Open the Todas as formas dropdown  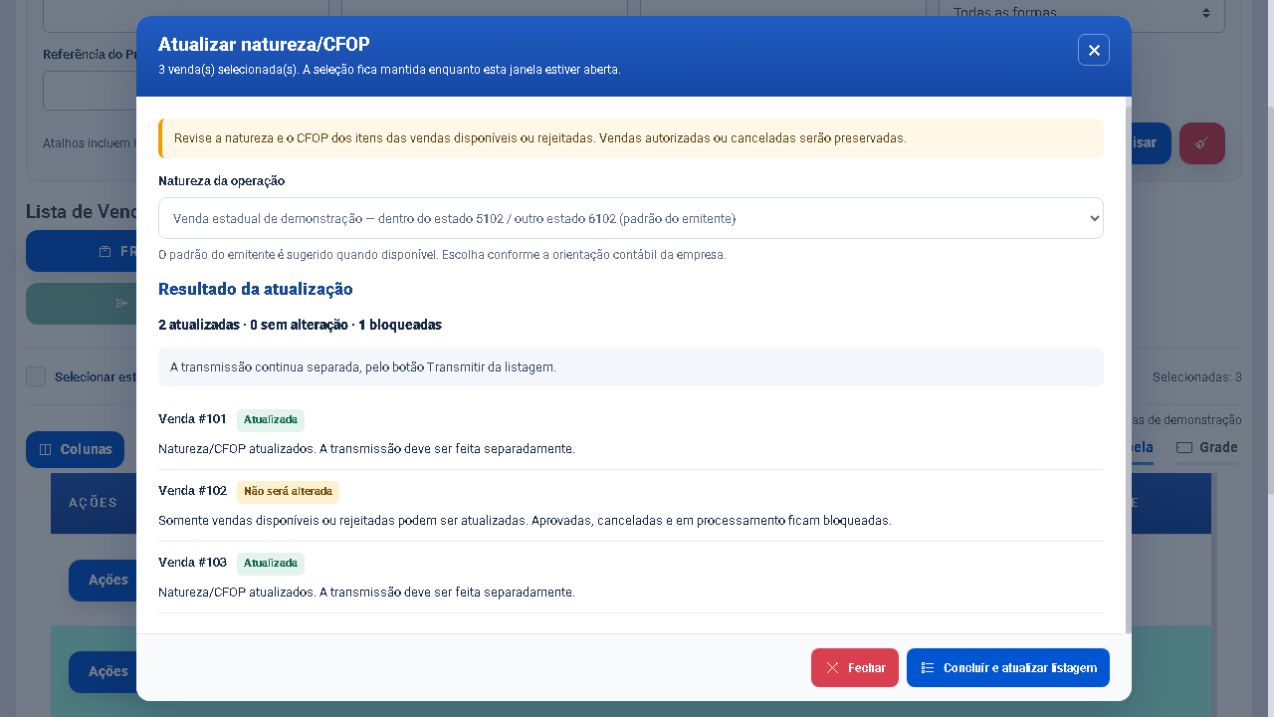pos(1082,14)
